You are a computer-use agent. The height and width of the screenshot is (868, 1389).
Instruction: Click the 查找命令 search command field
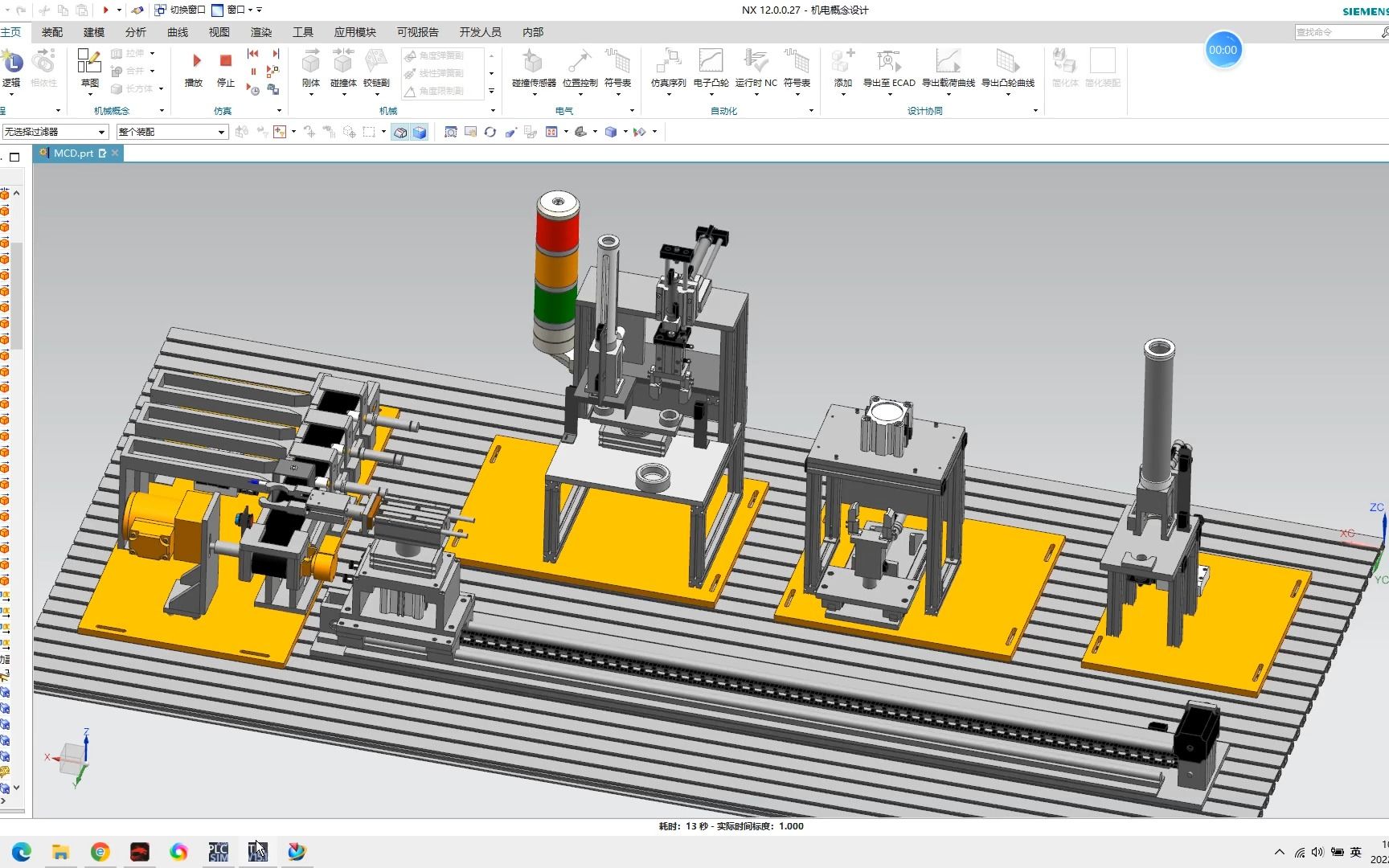click(1335, 32)
